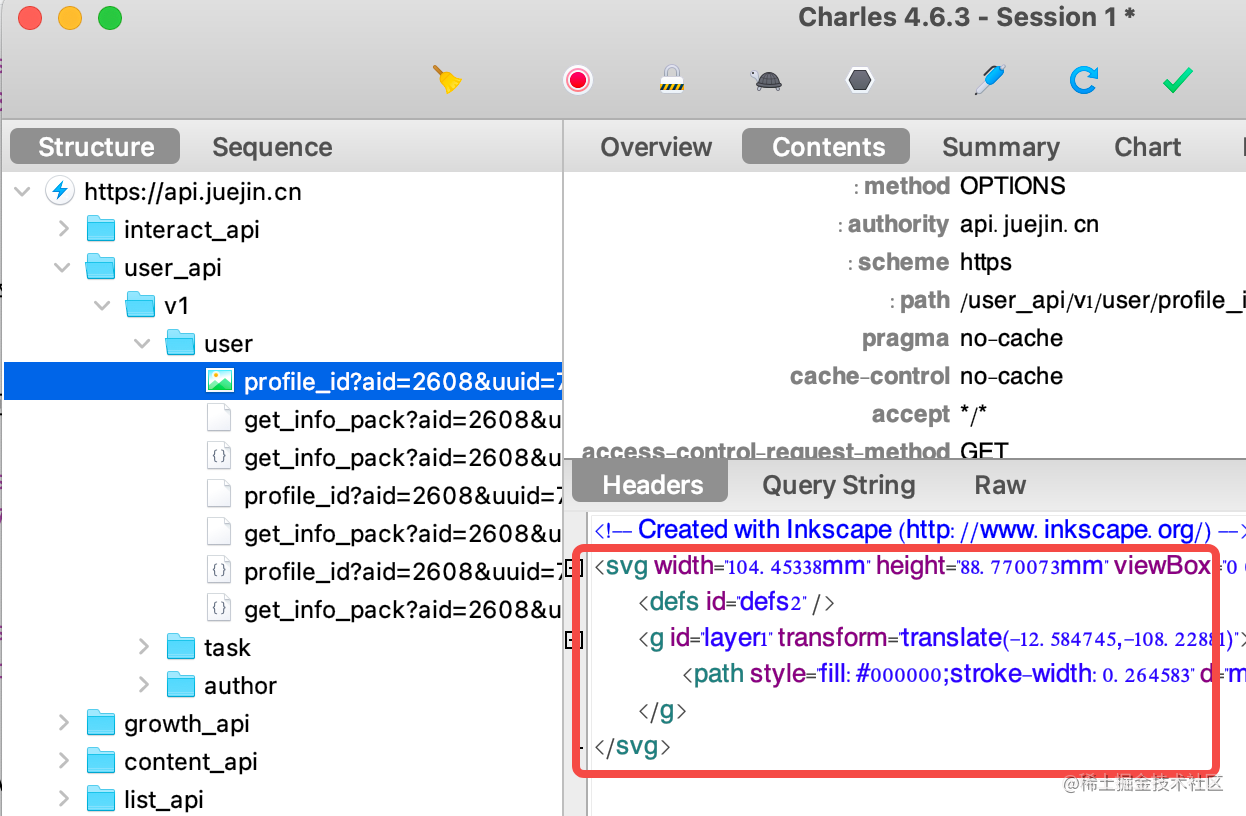Click the user folder icon
The height and width of the screenshot is (816, 1246).
point(181,343)
